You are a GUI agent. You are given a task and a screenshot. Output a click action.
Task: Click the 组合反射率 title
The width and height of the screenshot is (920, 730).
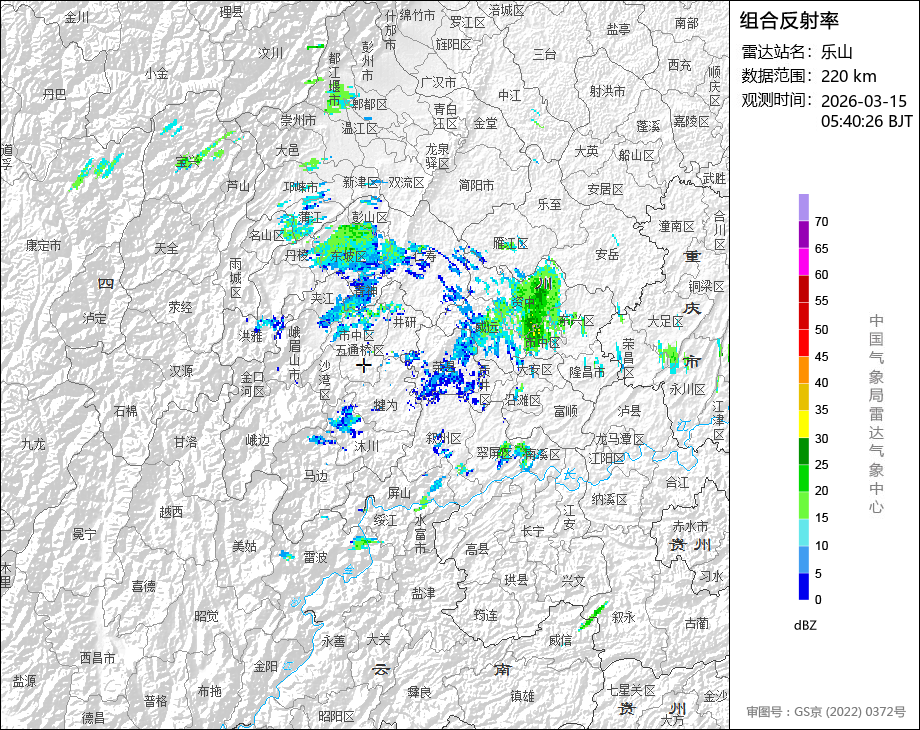[x=789, y=21]
